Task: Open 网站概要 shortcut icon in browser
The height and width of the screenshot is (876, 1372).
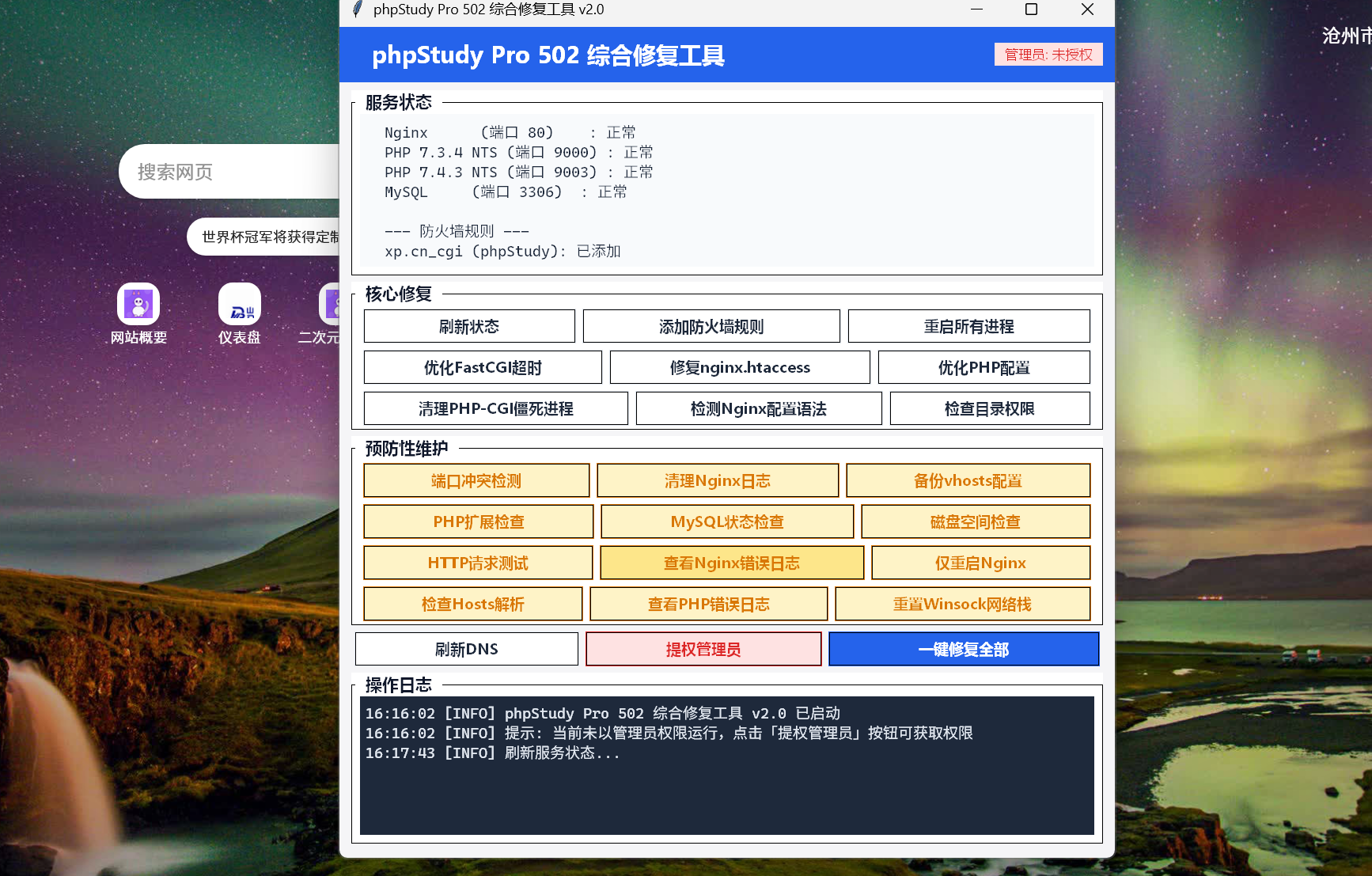Action: pyautogui.click(x=138, y=304)
